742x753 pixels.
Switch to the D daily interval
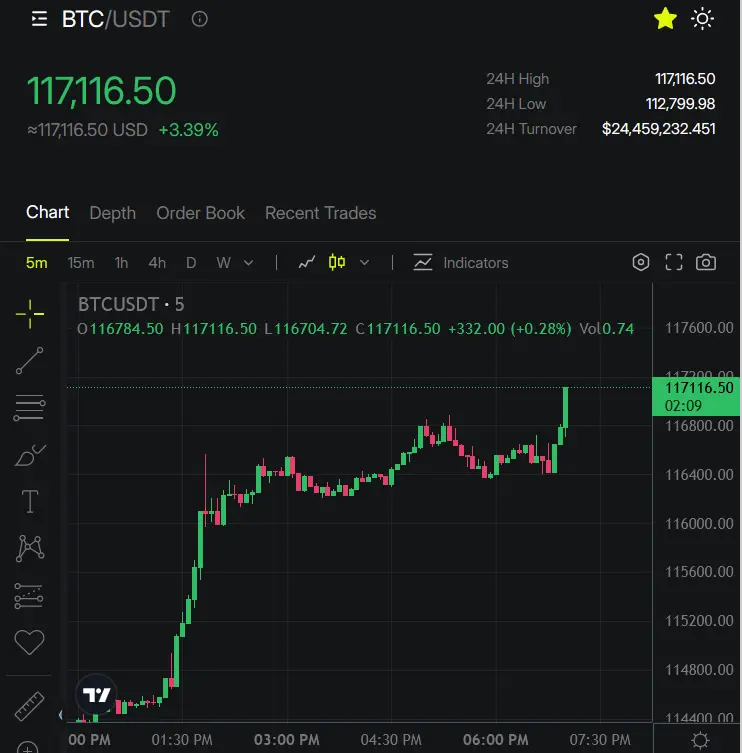(x=191, y=263)
